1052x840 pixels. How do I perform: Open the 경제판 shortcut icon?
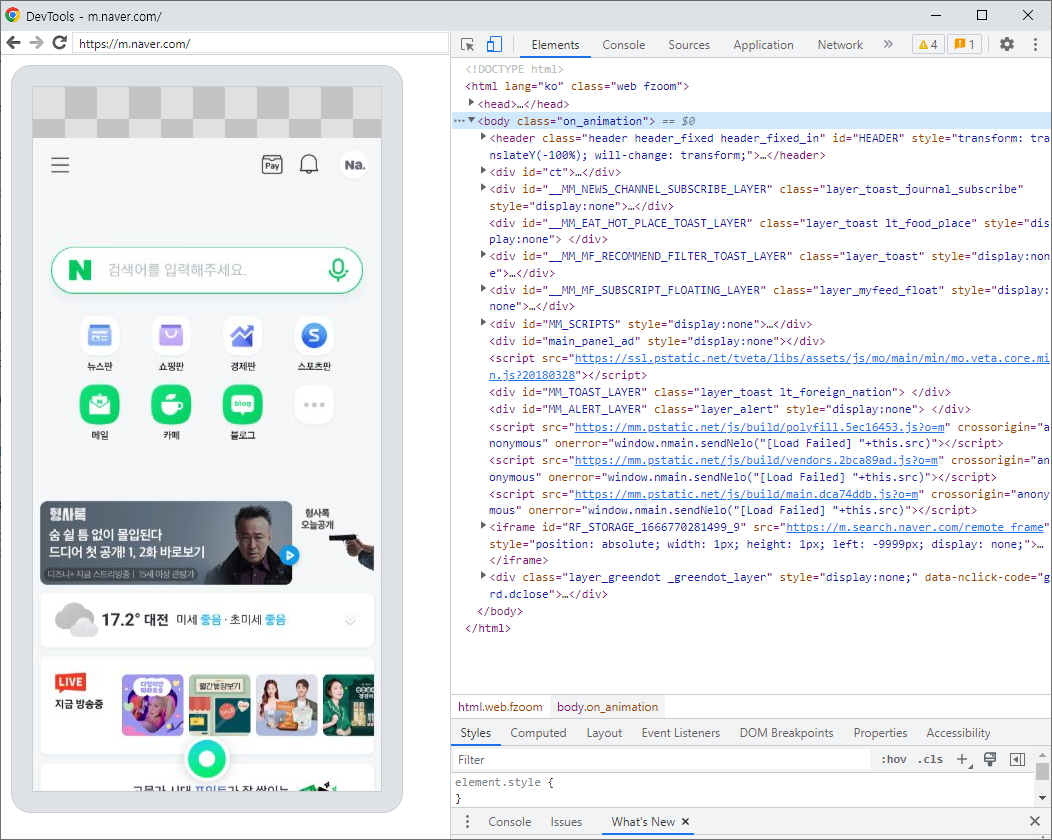click(x=242, y=335)
